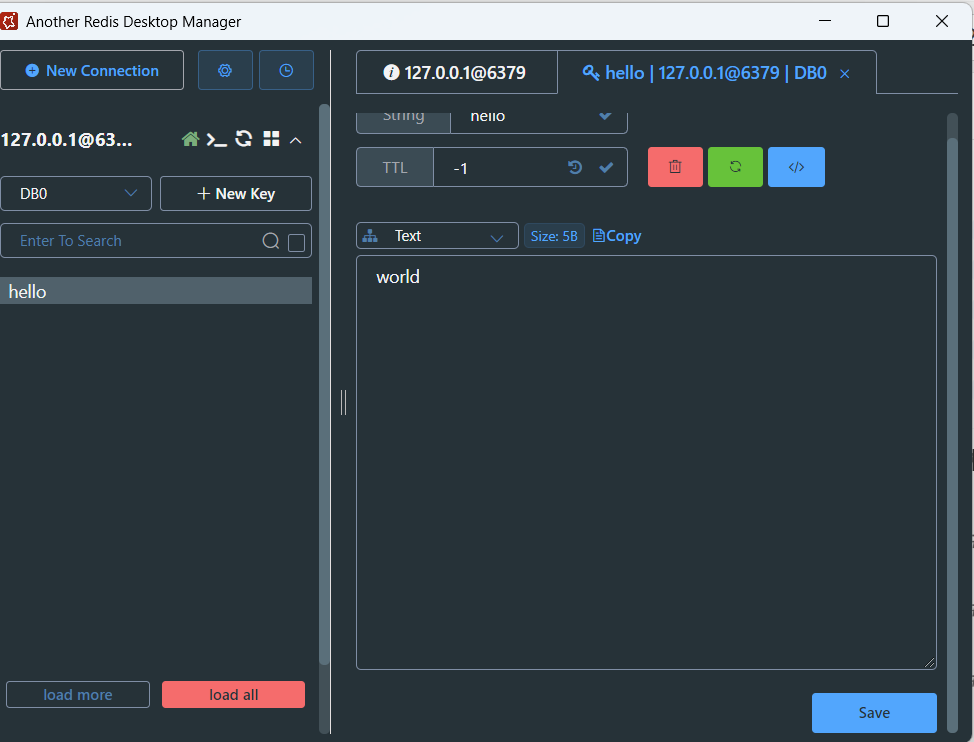The height and width of the screenshot is (742, 974).
Task: Click the right panel vertical scrollbar
Action: click(x=952, y=435)
